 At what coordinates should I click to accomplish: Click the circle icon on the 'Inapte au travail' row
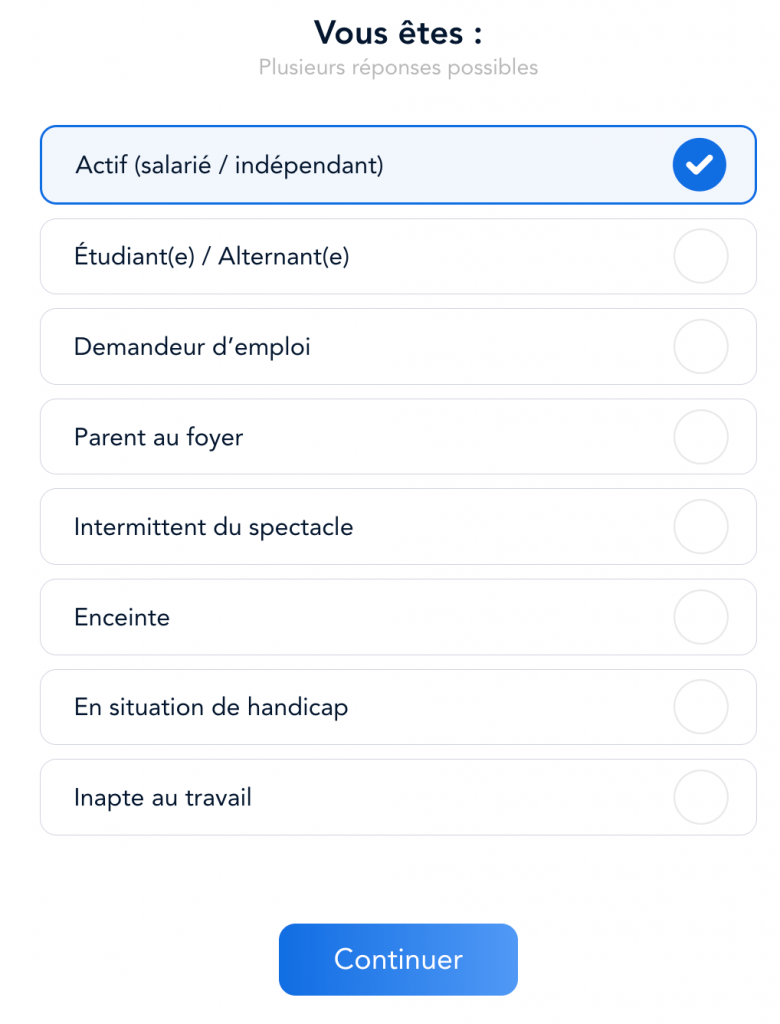tap(700, 796)
